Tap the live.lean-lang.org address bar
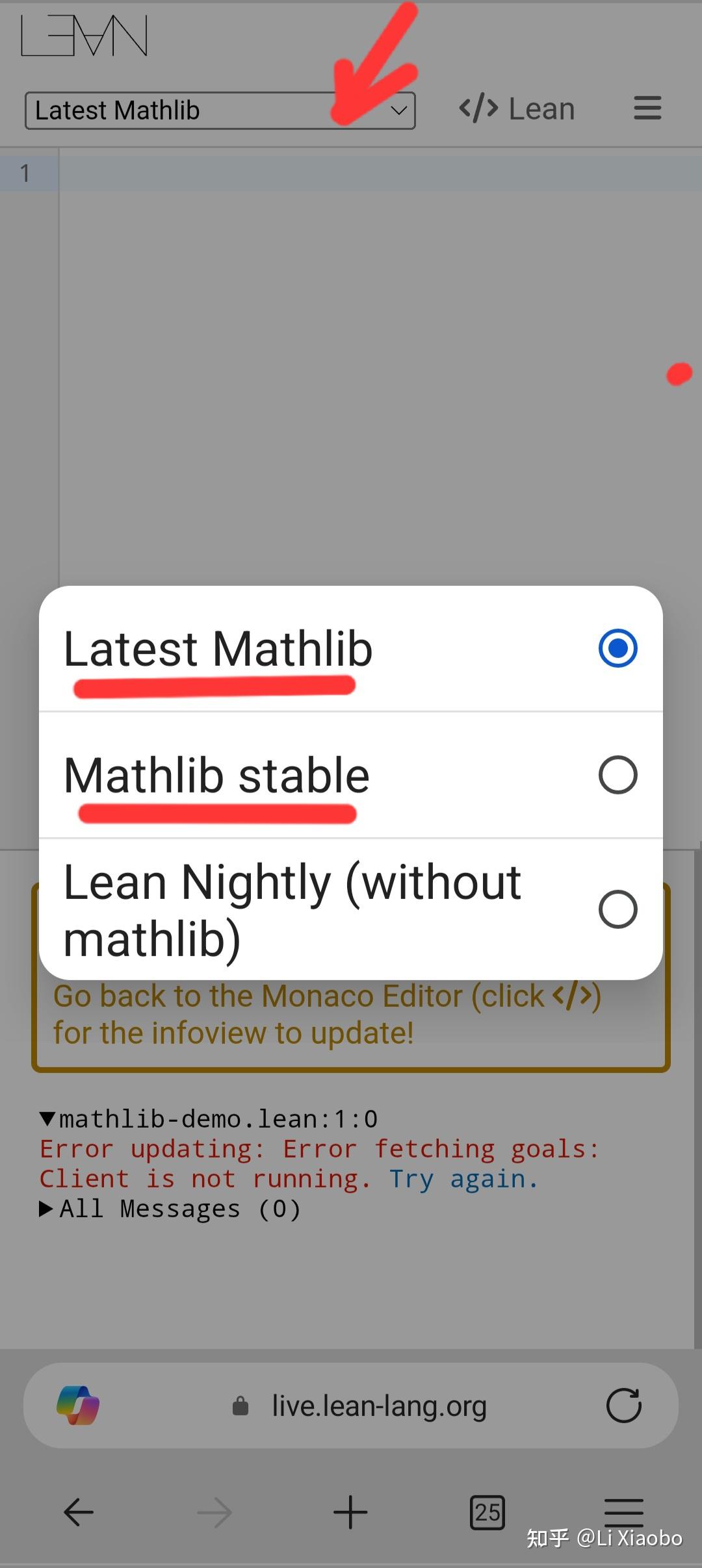702x1568 pixels. pos(378,1406)
